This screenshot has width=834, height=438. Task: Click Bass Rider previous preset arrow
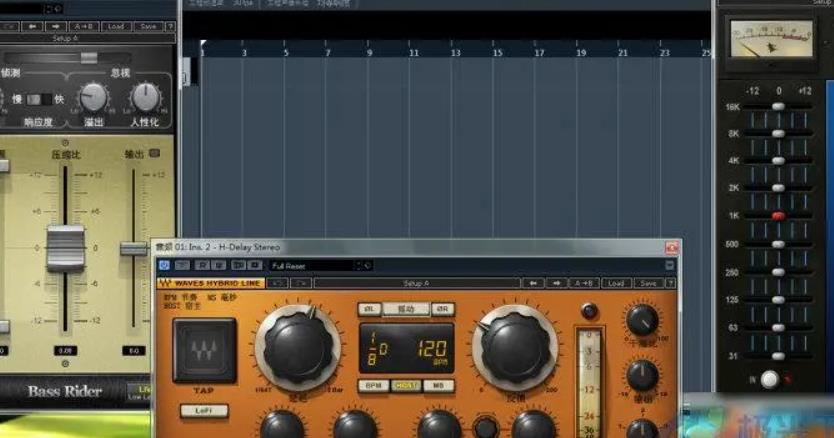pos(32,26)
